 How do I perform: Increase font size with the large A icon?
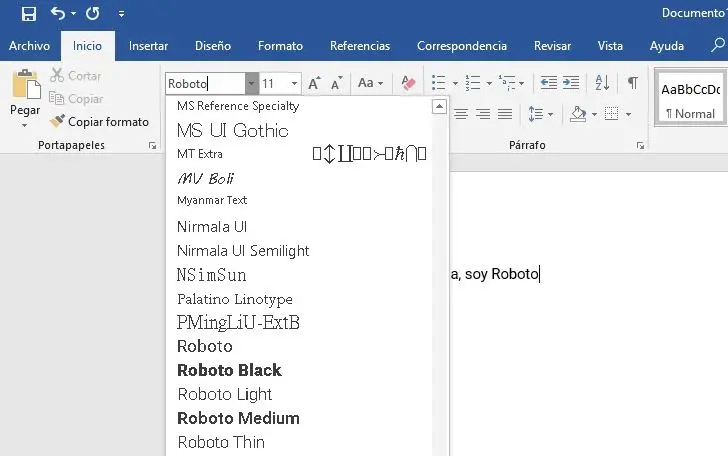coord(314,84)
